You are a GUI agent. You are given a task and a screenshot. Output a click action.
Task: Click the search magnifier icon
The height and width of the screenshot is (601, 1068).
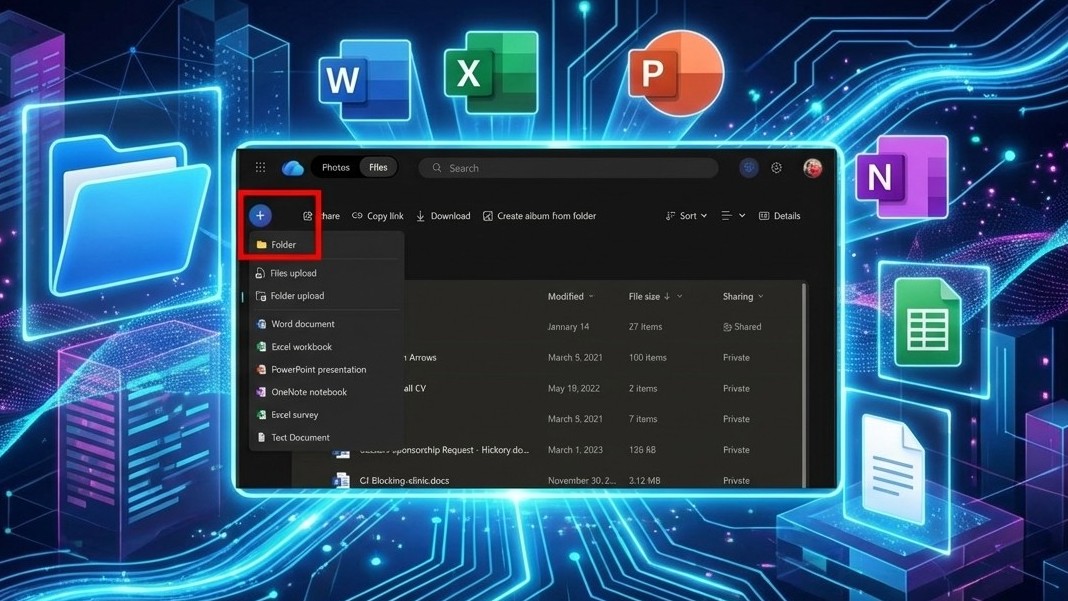click(436, 168)
